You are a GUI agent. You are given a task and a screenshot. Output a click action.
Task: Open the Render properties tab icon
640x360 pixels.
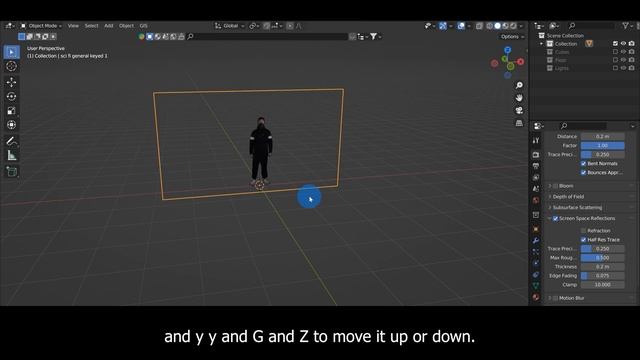pyautogui.click(x=536, y=155)
